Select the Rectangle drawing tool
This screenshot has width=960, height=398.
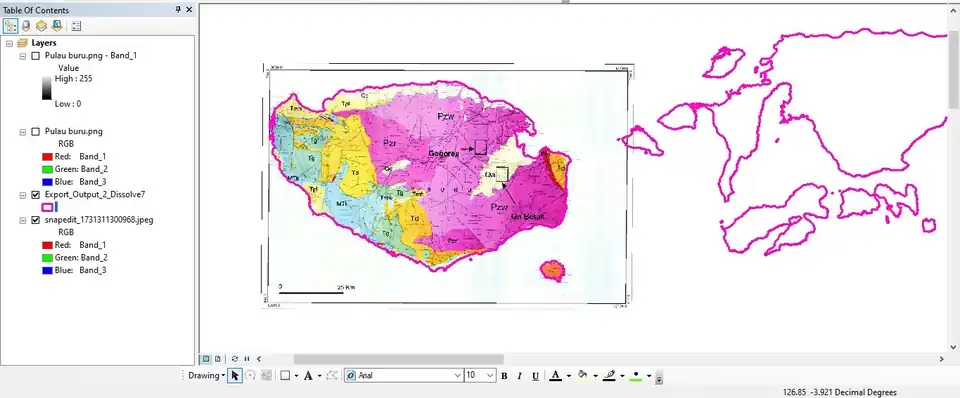[x=285, y=375]
